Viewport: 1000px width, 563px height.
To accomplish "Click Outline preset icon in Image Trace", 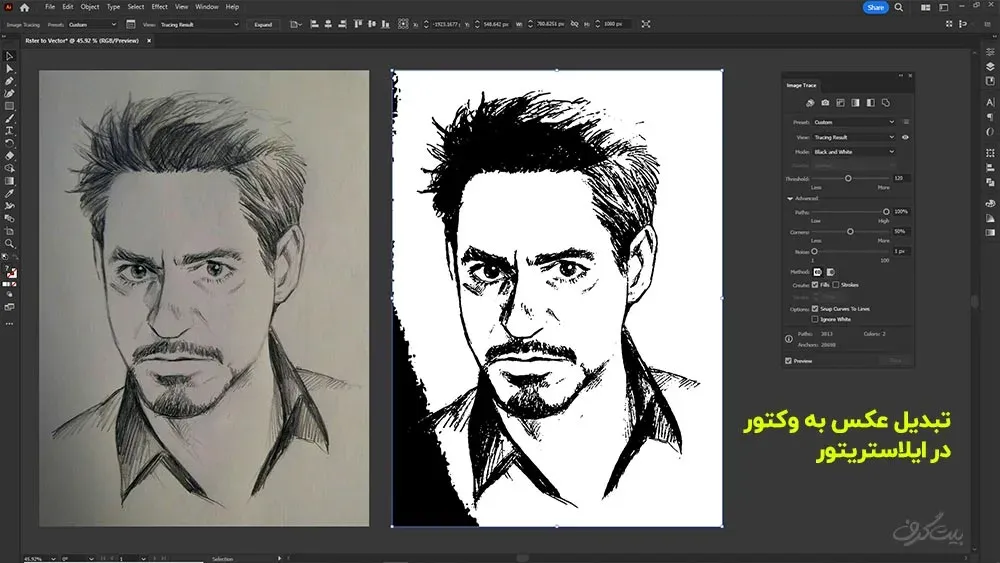I will point(886,103).
